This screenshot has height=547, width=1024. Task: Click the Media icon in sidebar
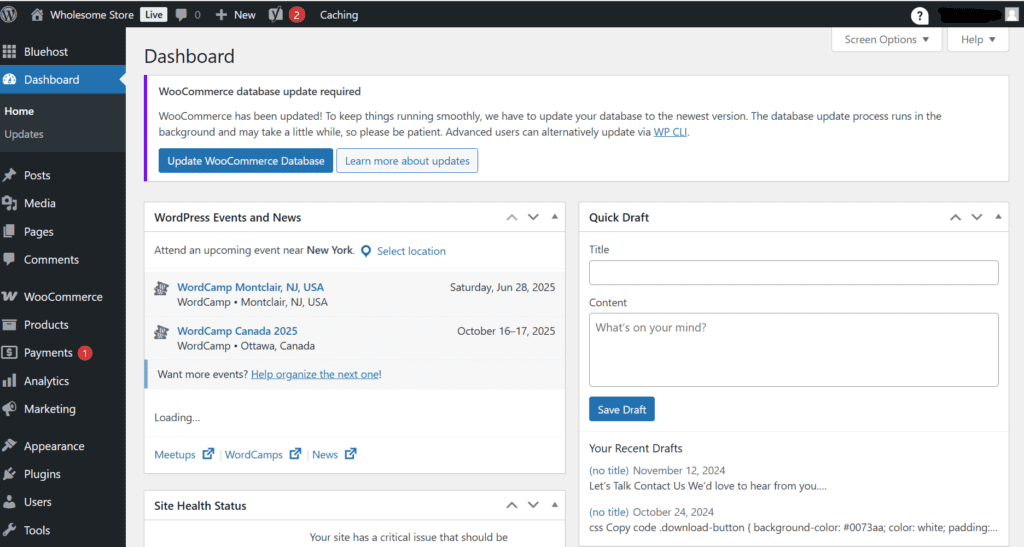pos(9,203)
